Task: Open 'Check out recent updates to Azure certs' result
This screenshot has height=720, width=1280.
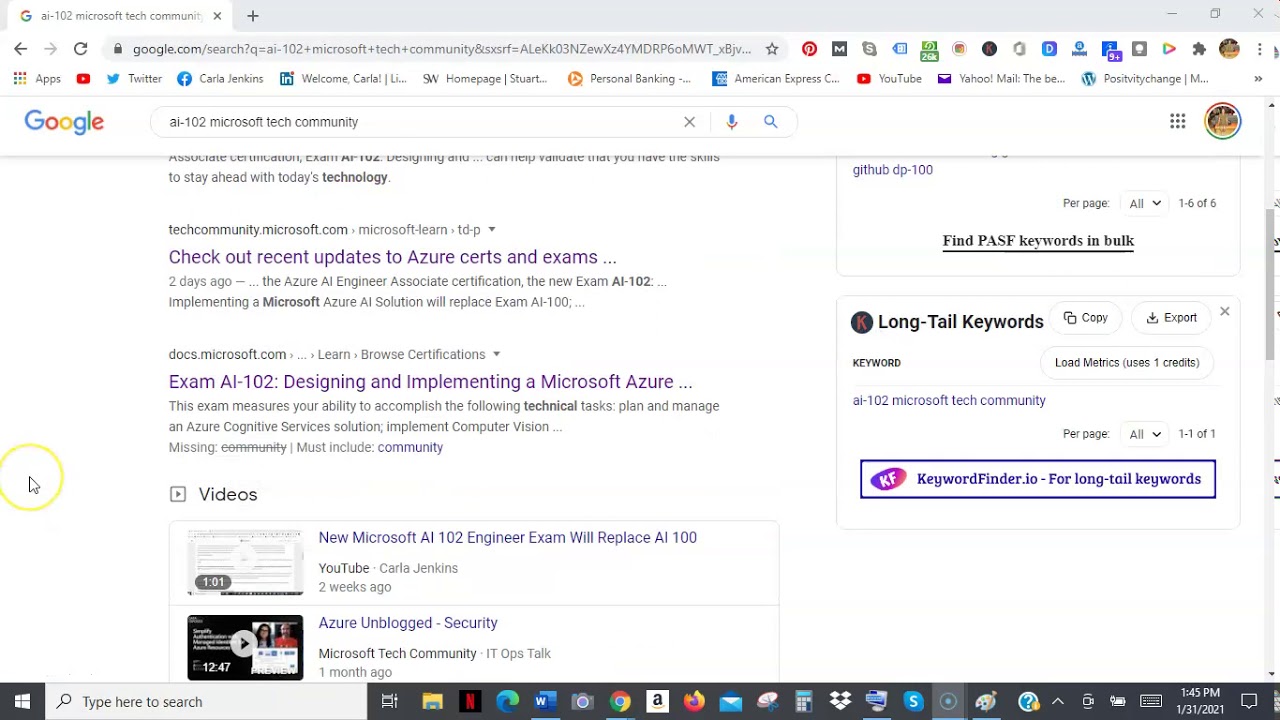Action: click(x=392, y=257)
